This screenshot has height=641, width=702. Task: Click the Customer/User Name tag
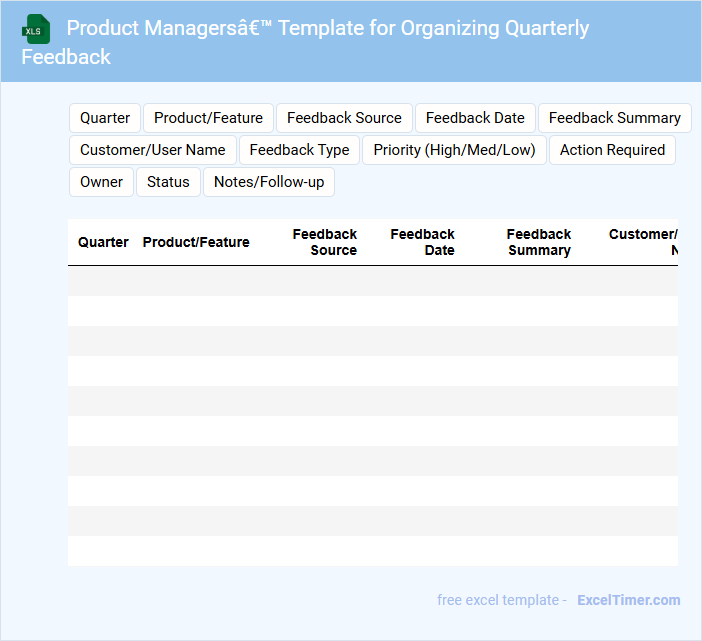(x=153, y=150)
